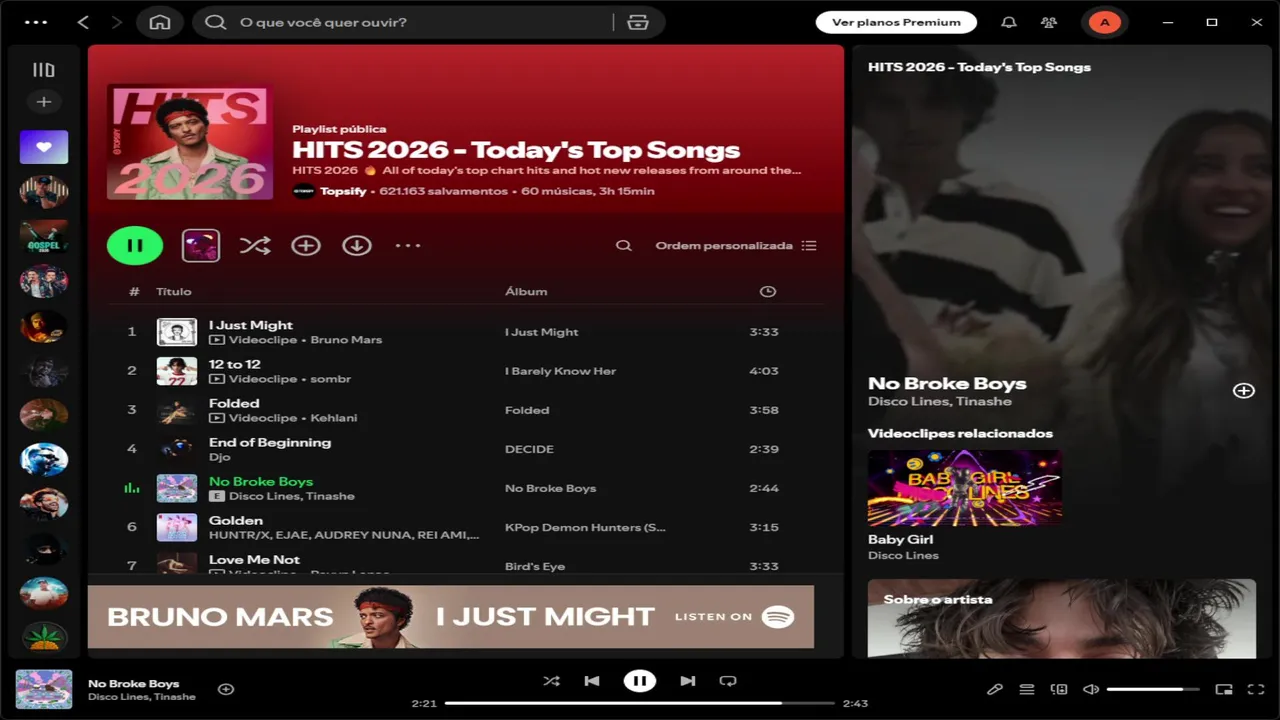Viewport: 1280px width, 720px height.
Task: Enter fullscreen mode
Action: [1256, 689]
